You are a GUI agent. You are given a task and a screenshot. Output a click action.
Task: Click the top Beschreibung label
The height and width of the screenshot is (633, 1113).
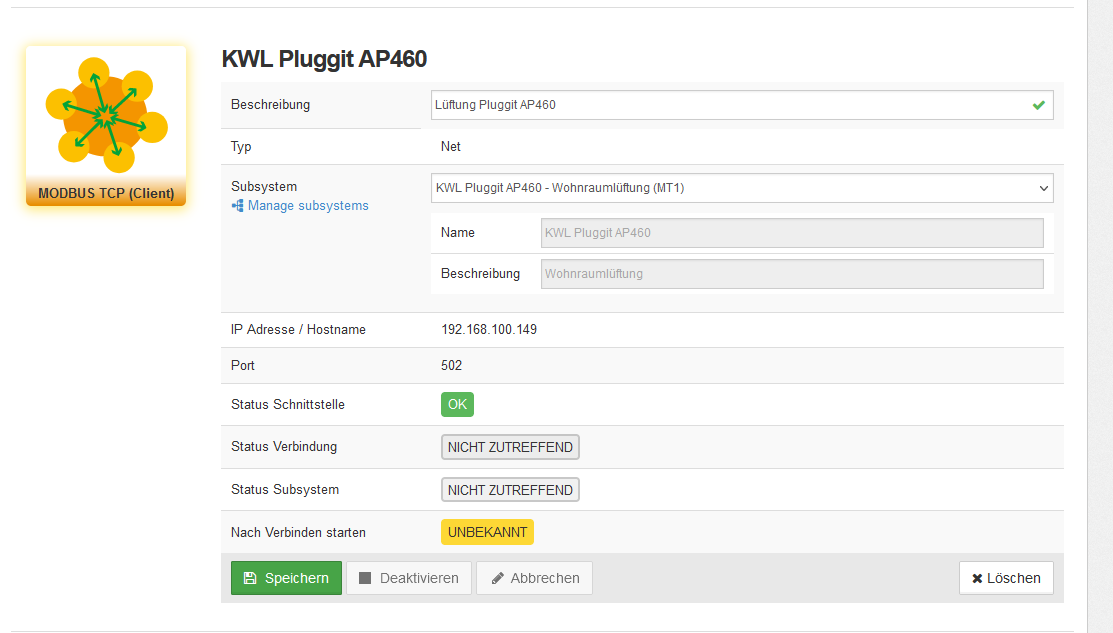270,104
